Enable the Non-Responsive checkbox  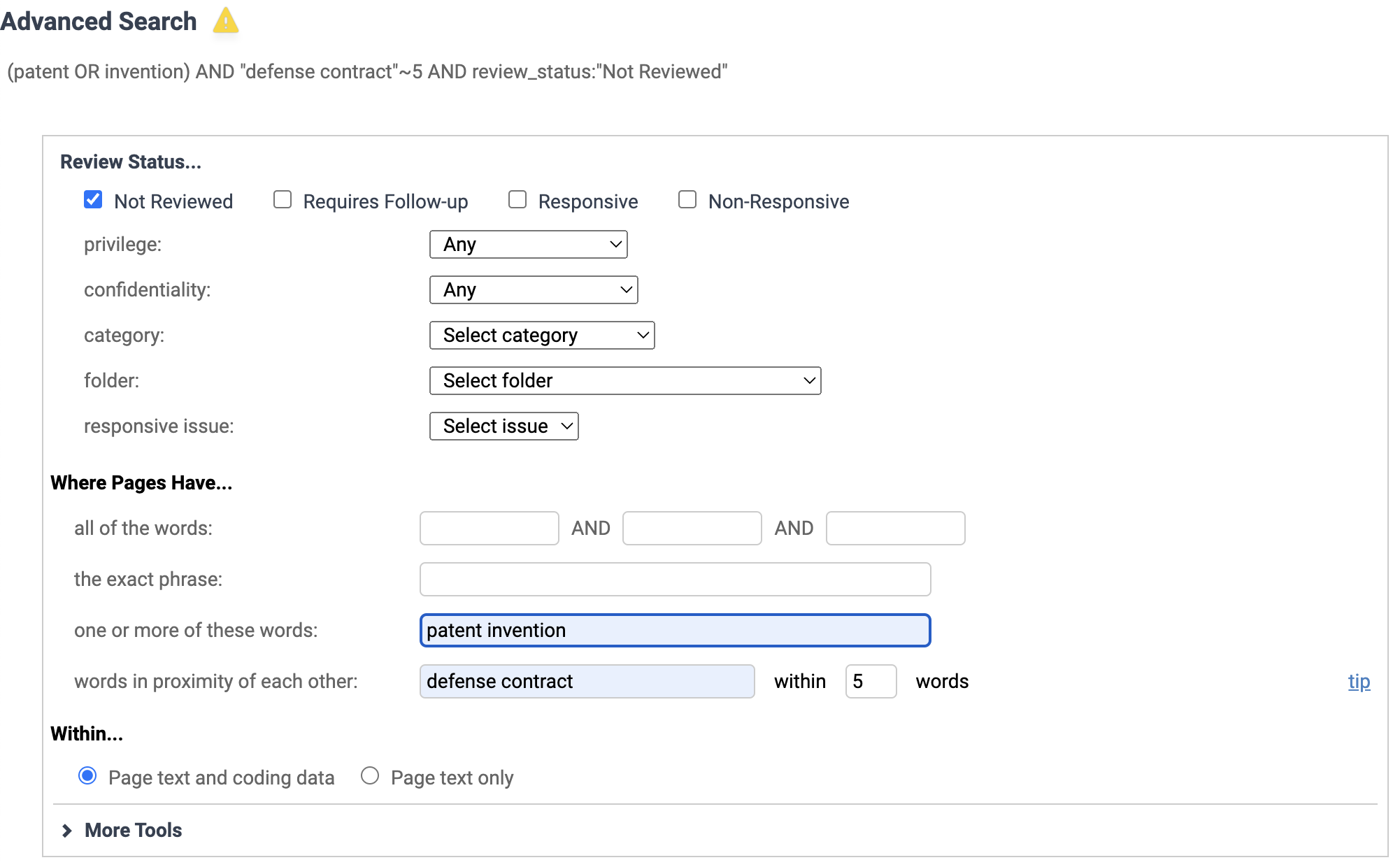[x=687, y=200]
